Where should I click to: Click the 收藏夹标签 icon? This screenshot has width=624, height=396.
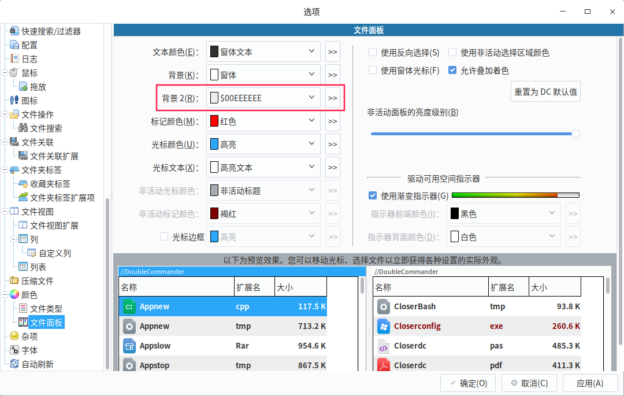pos(23,183)
